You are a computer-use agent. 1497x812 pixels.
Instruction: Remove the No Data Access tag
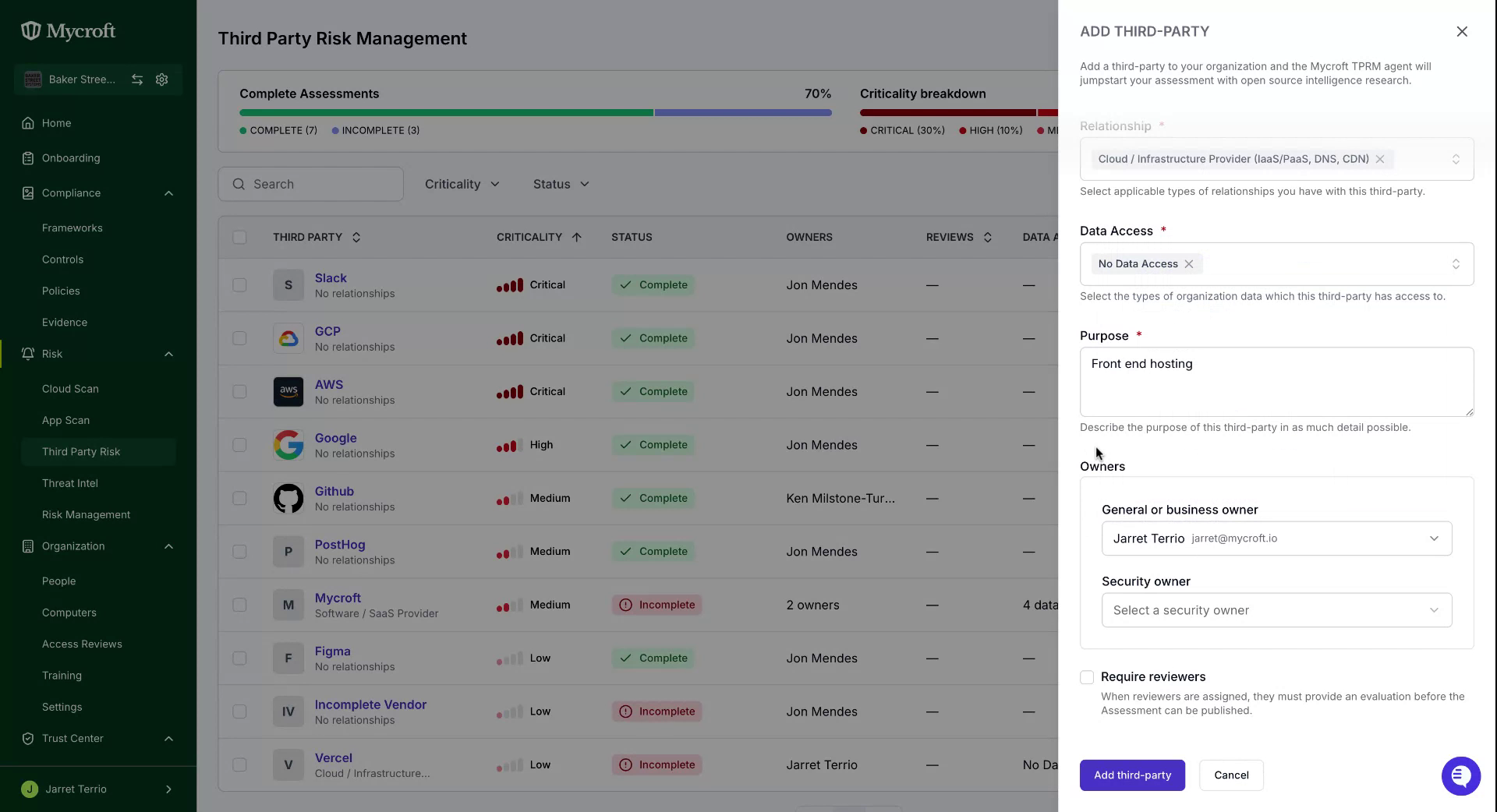click(x=1189, y=264)
